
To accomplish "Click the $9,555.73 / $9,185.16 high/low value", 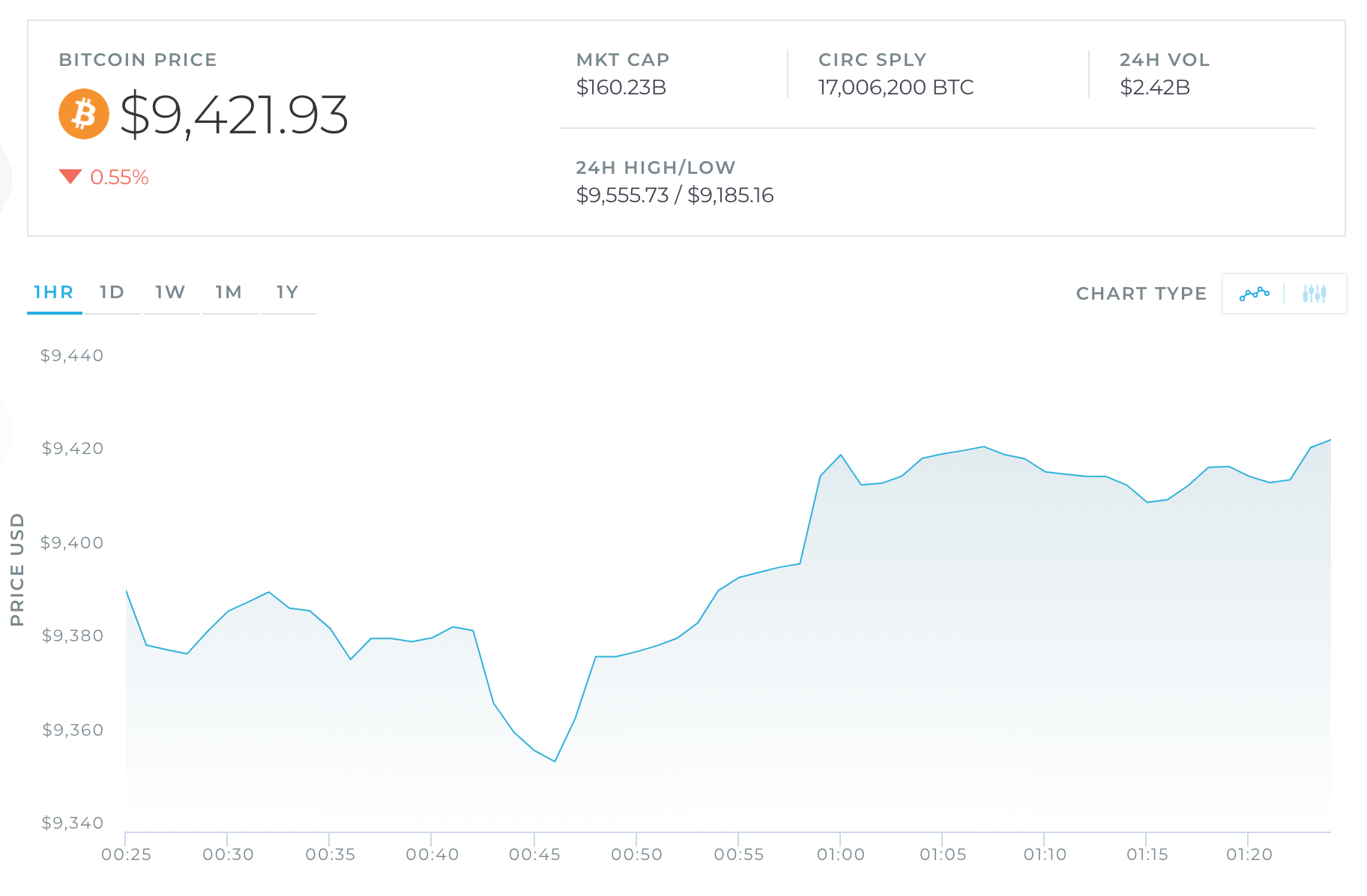I will tap(675, 196).
